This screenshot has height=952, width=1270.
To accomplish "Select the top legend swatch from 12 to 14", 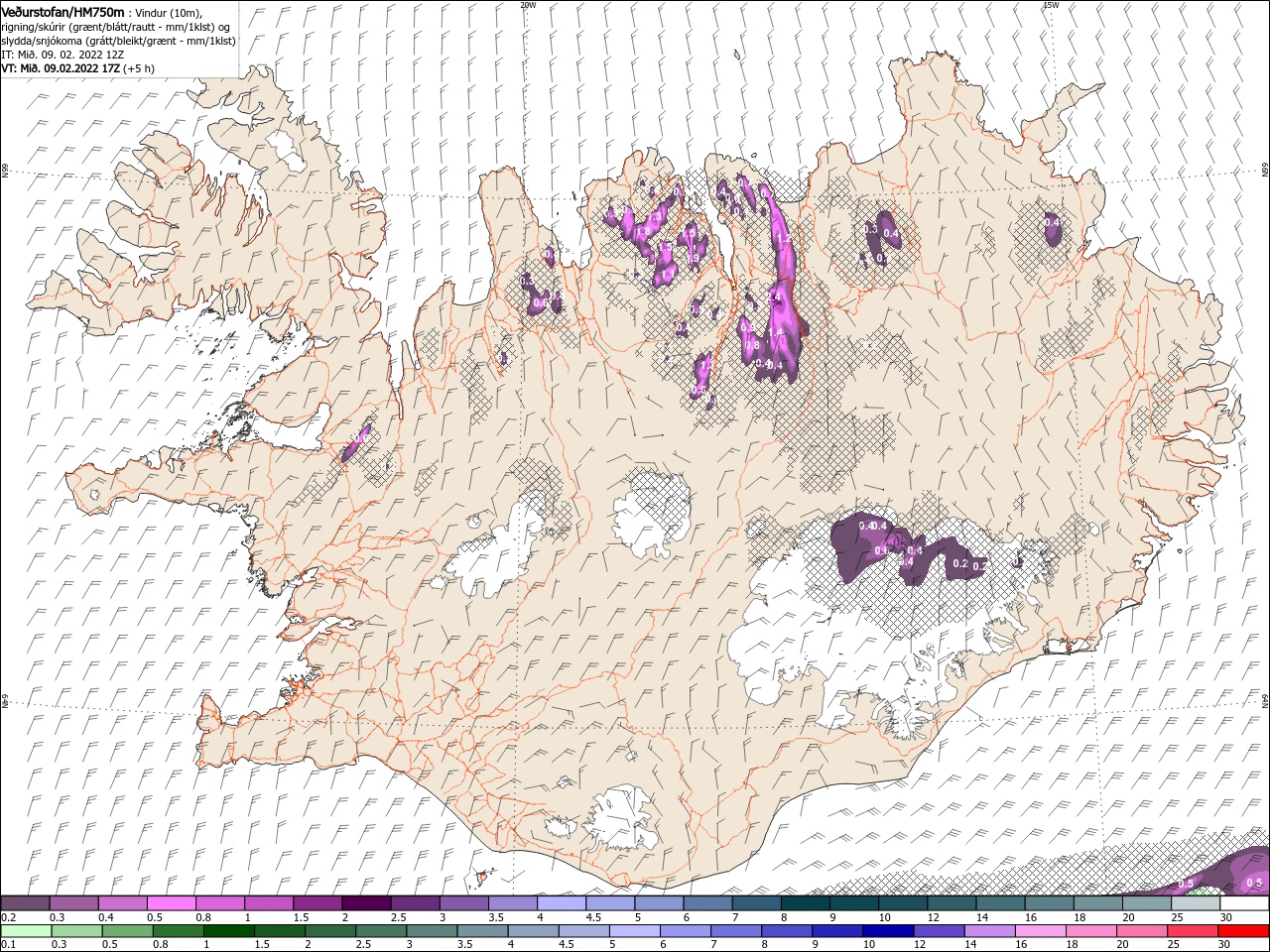I will (x=952, y=903).
